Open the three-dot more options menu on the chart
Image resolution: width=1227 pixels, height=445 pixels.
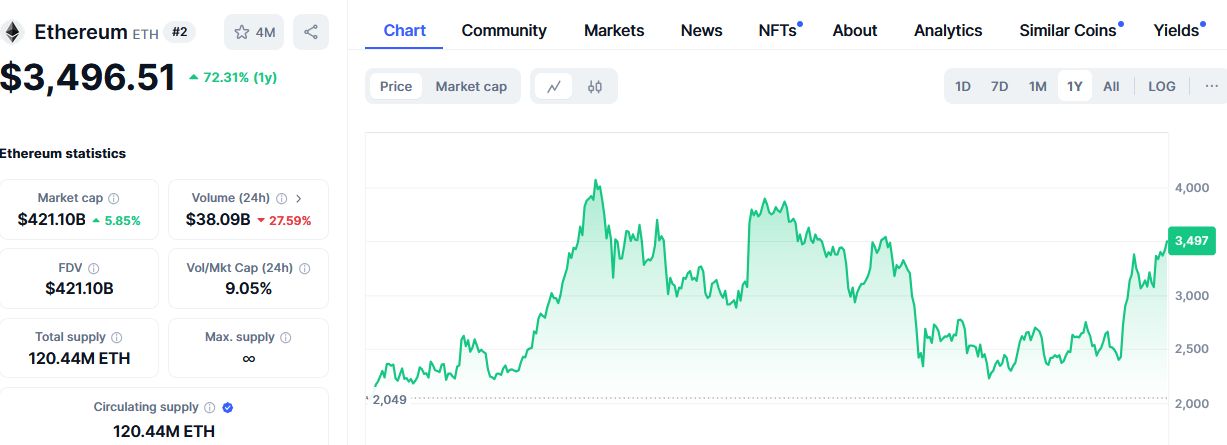[x=1211, y=86]
